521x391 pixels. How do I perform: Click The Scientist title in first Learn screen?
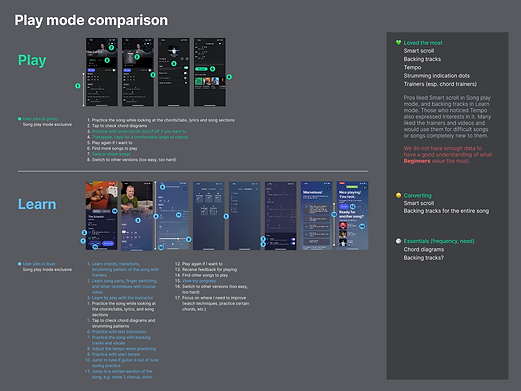coord(96,217)
